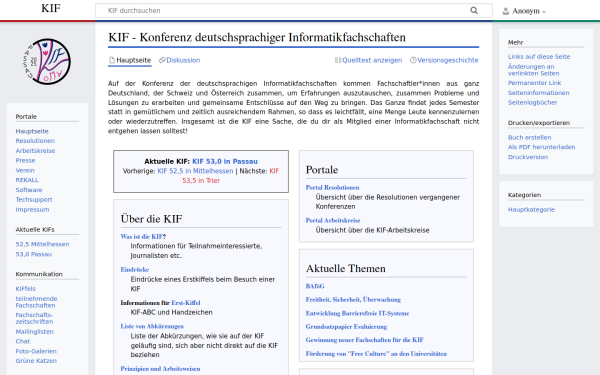Open KIF 53,0 in Passau link
The height and width of the screenshot is (375, 600).
[x=225, y=161]
